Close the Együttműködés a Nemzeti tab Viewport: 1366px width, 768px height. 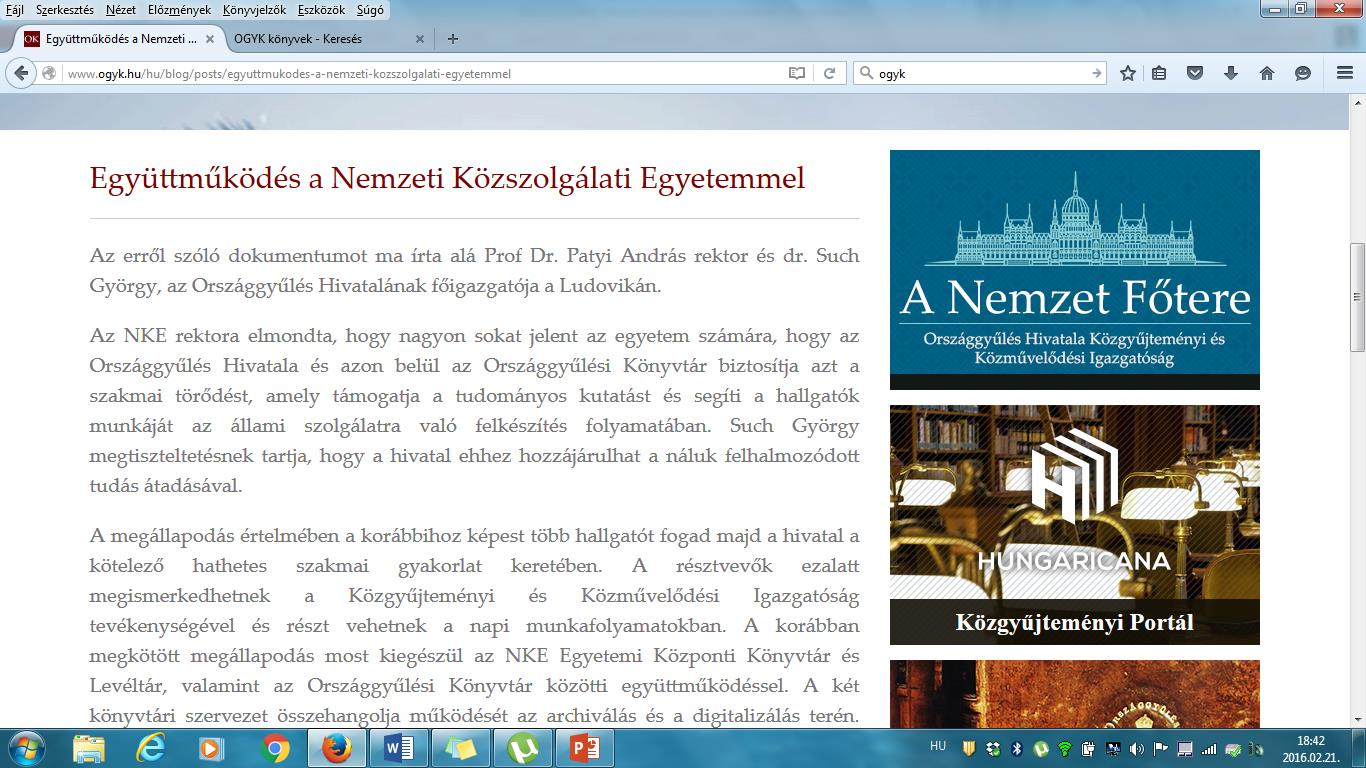210,39
